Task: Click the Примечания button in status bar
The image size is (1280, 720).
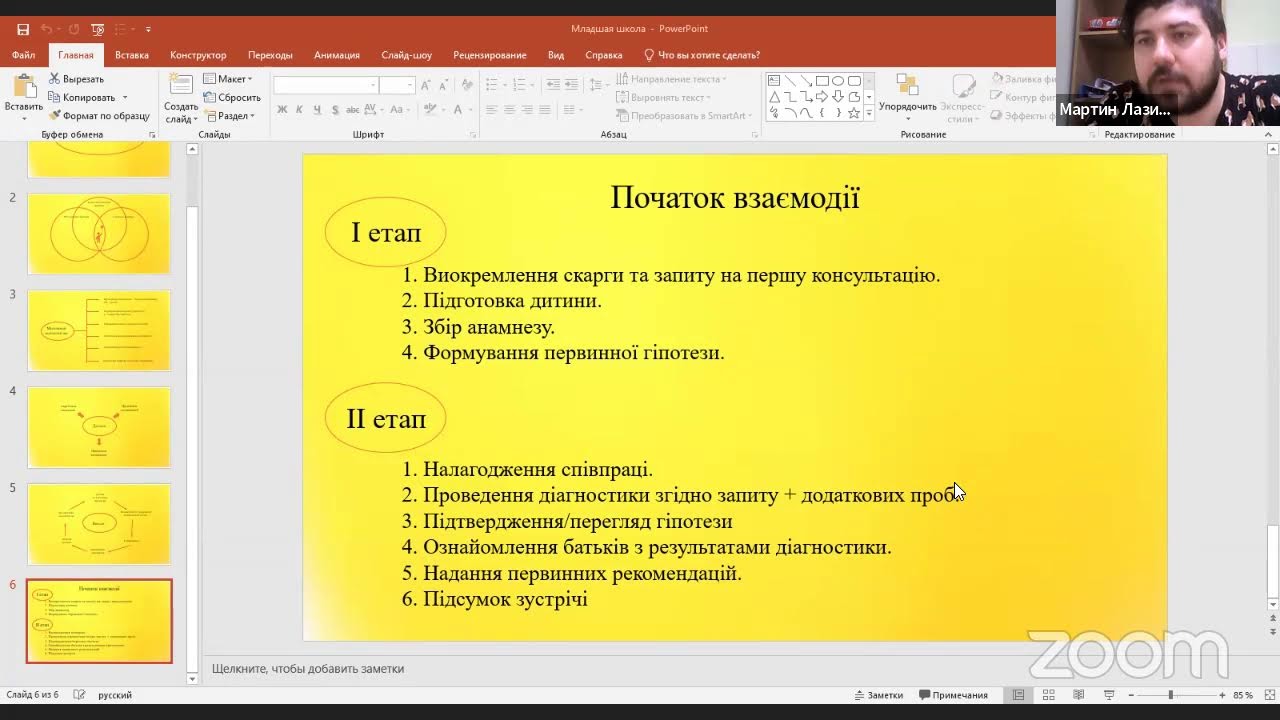Action: (x=954, y=695)
